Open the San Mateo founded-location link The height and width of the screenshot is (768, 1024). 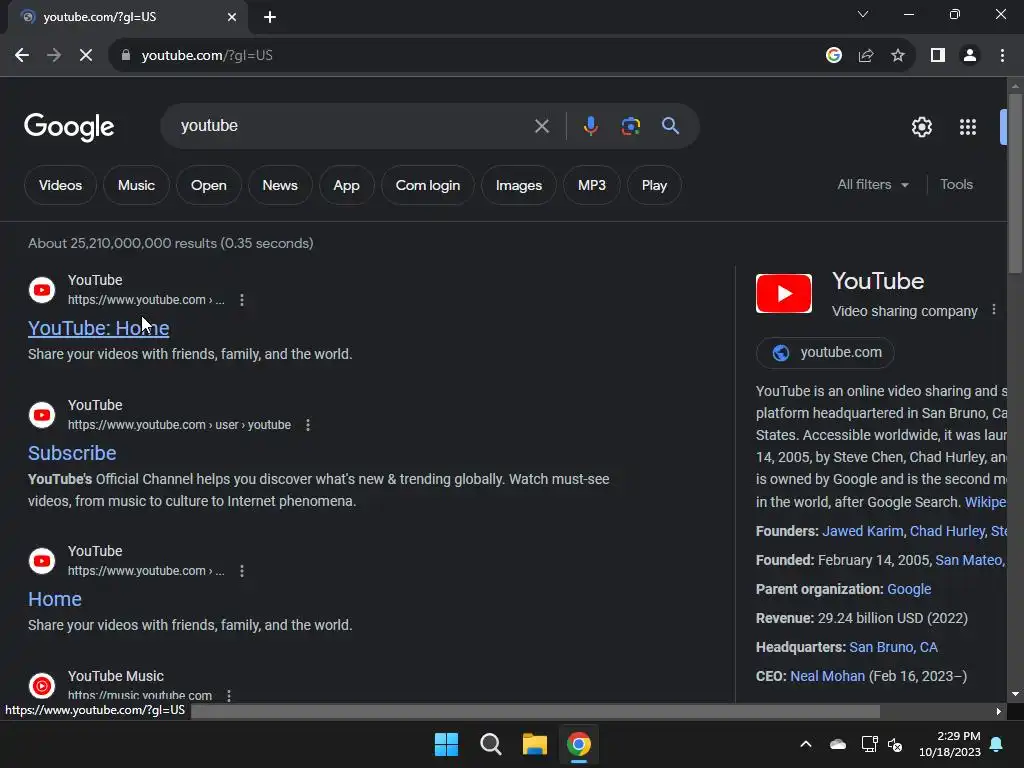tap(970, 560)
